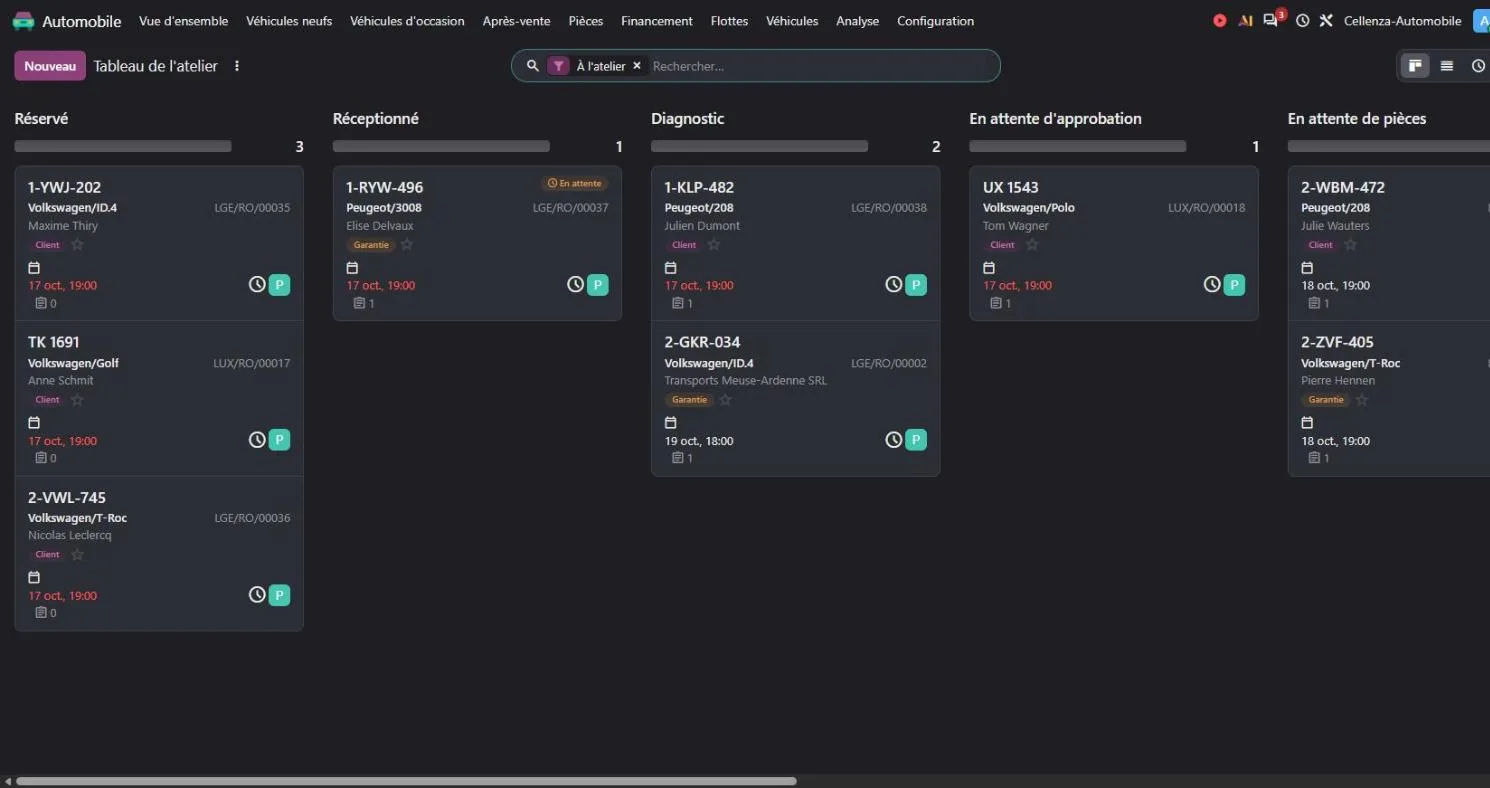Viewport: 1490px width, 788px height.
Task: Open the Pièces menu
Action: click(586, 21)
